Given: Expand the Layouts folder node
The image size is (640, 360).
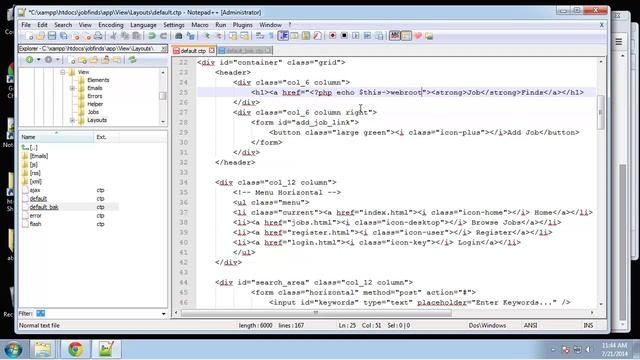Looking at the screenshot, I should coord(72,120).
